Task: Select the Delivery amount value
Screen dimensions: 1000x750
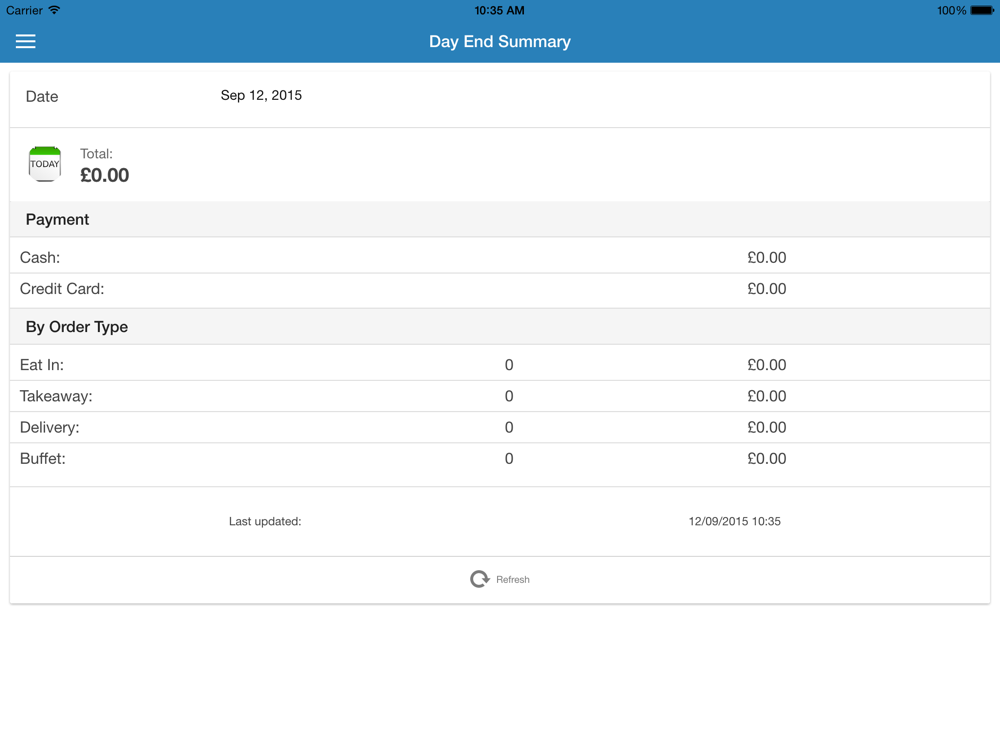Action: tap(766, 427)
